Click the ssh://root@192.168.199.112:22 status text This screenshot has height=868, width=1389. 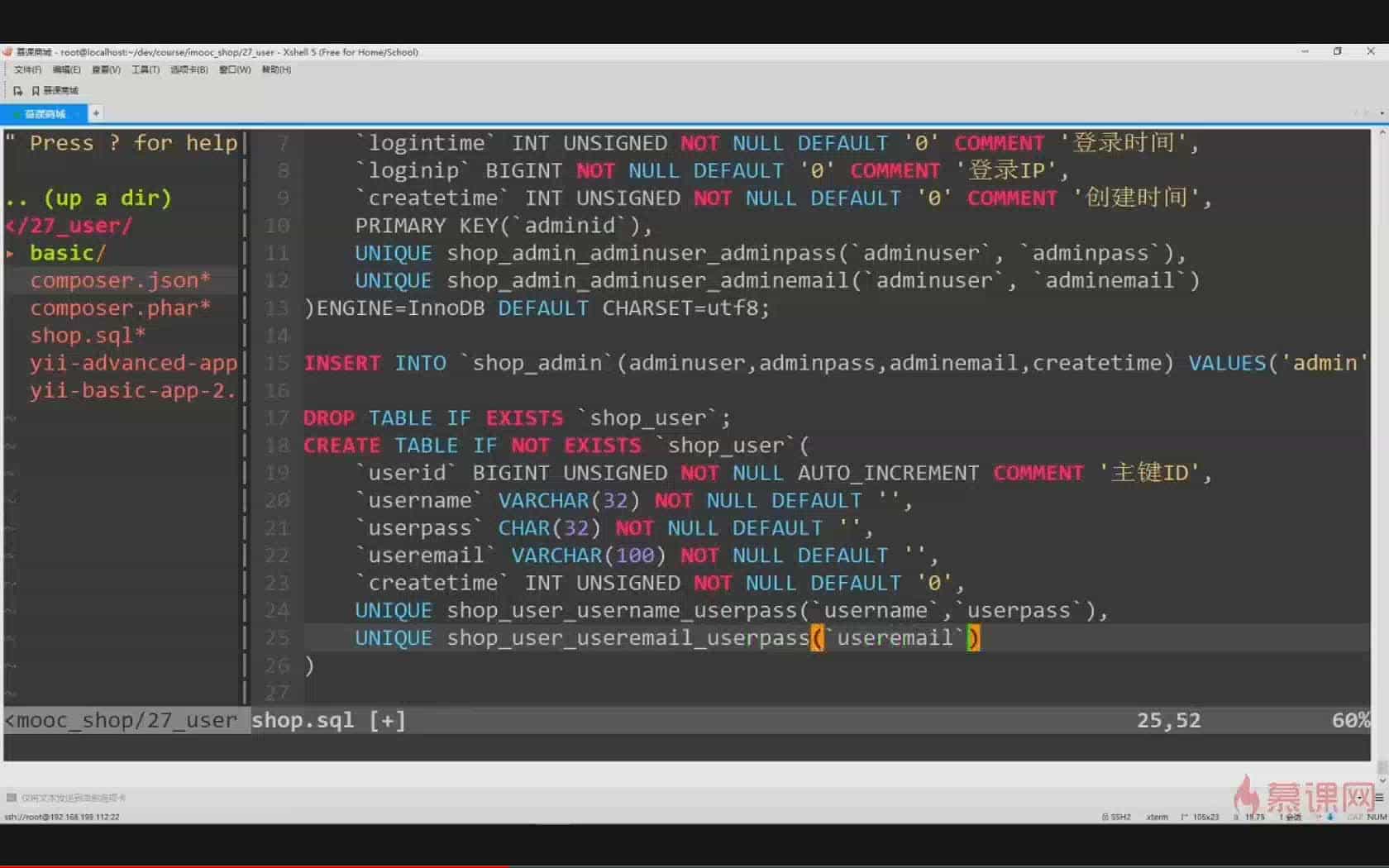[x=62, y=817]
